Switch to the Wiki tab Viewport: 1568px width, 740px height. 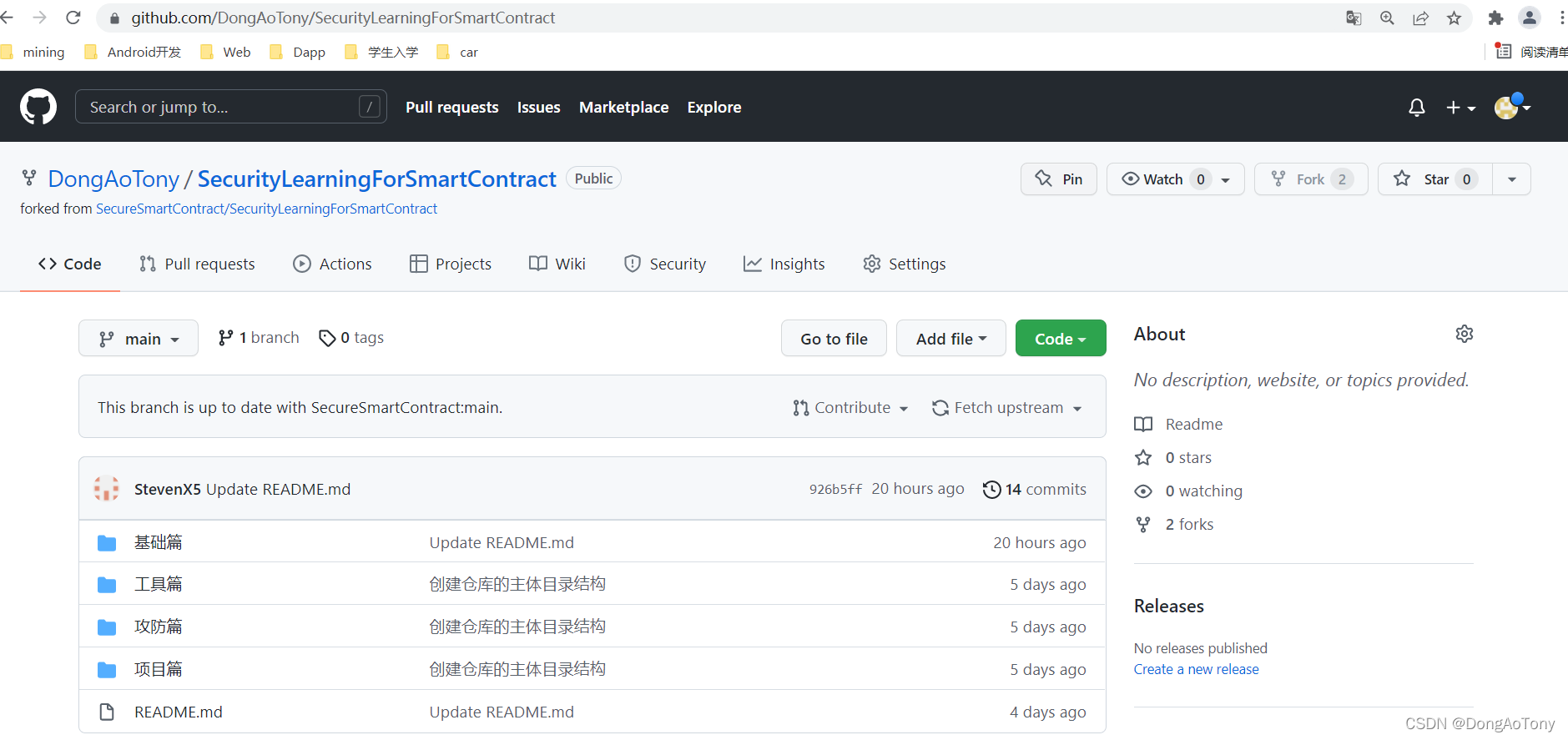(557, 264)
